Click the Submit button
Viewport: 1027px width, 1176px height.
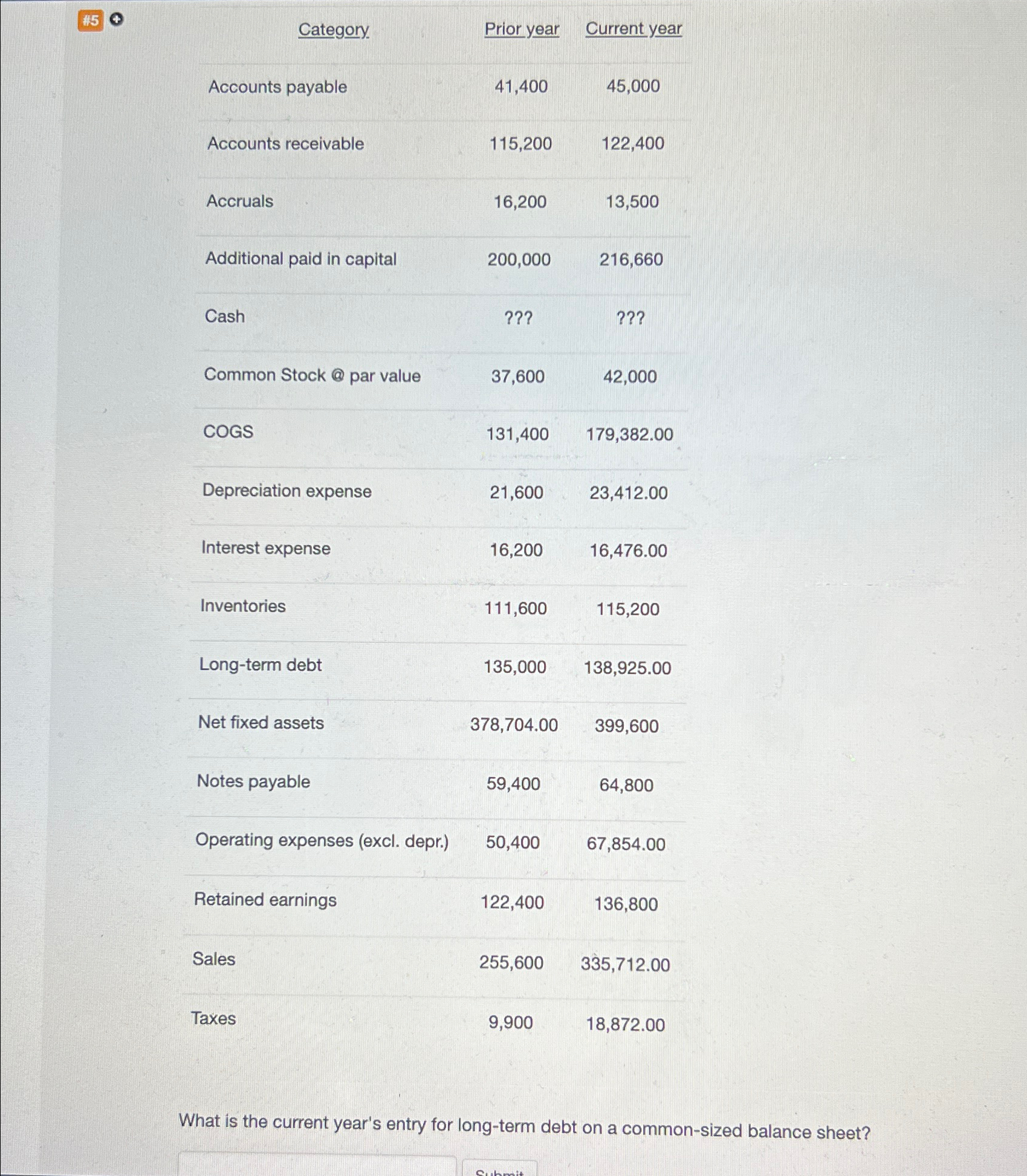pyautogui.click(x=498, y=1171)
